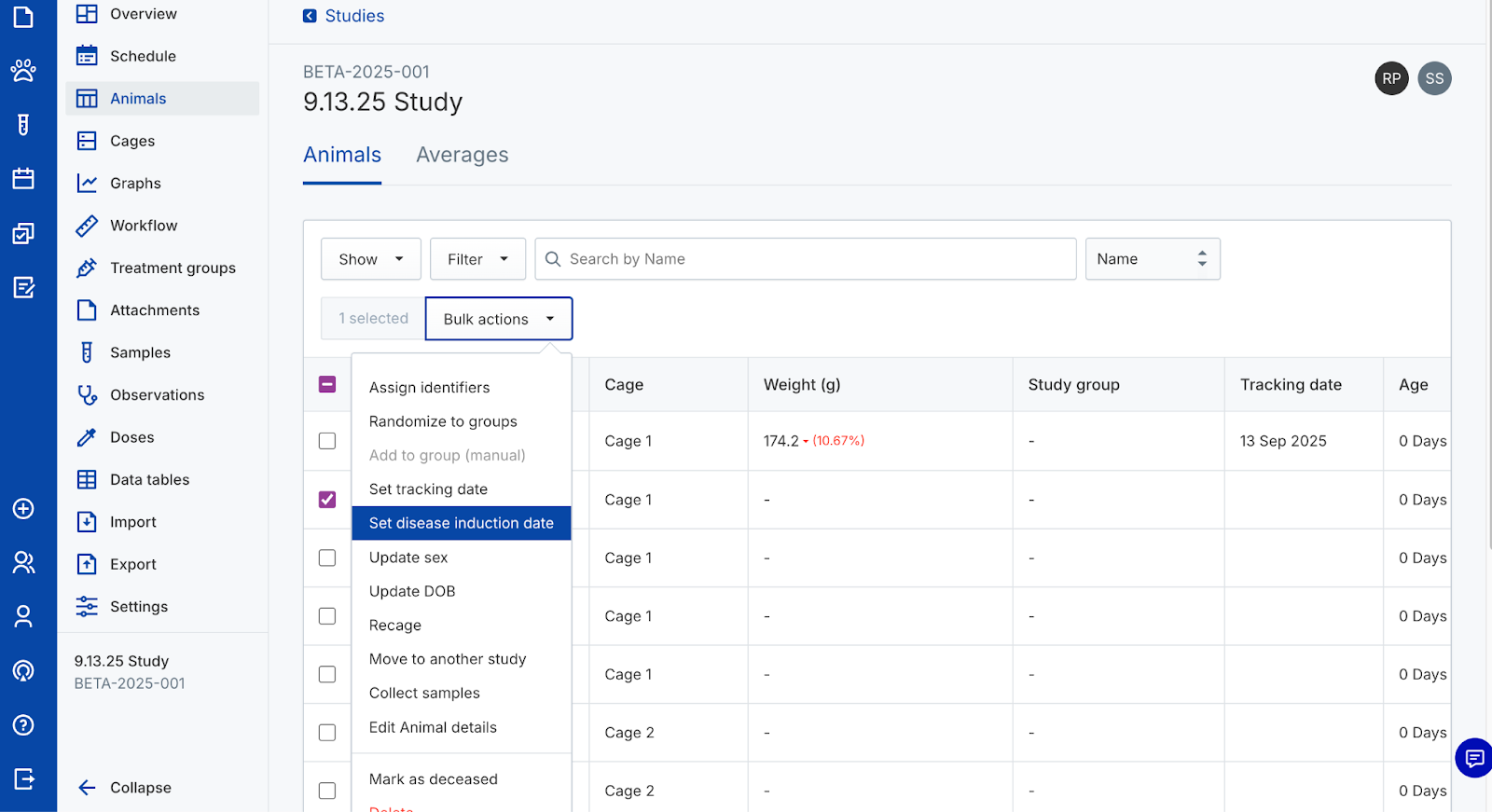This screenshot has height=812, width=1492.
Task: Expand the Show dropdown
Action: coord(370,259)
